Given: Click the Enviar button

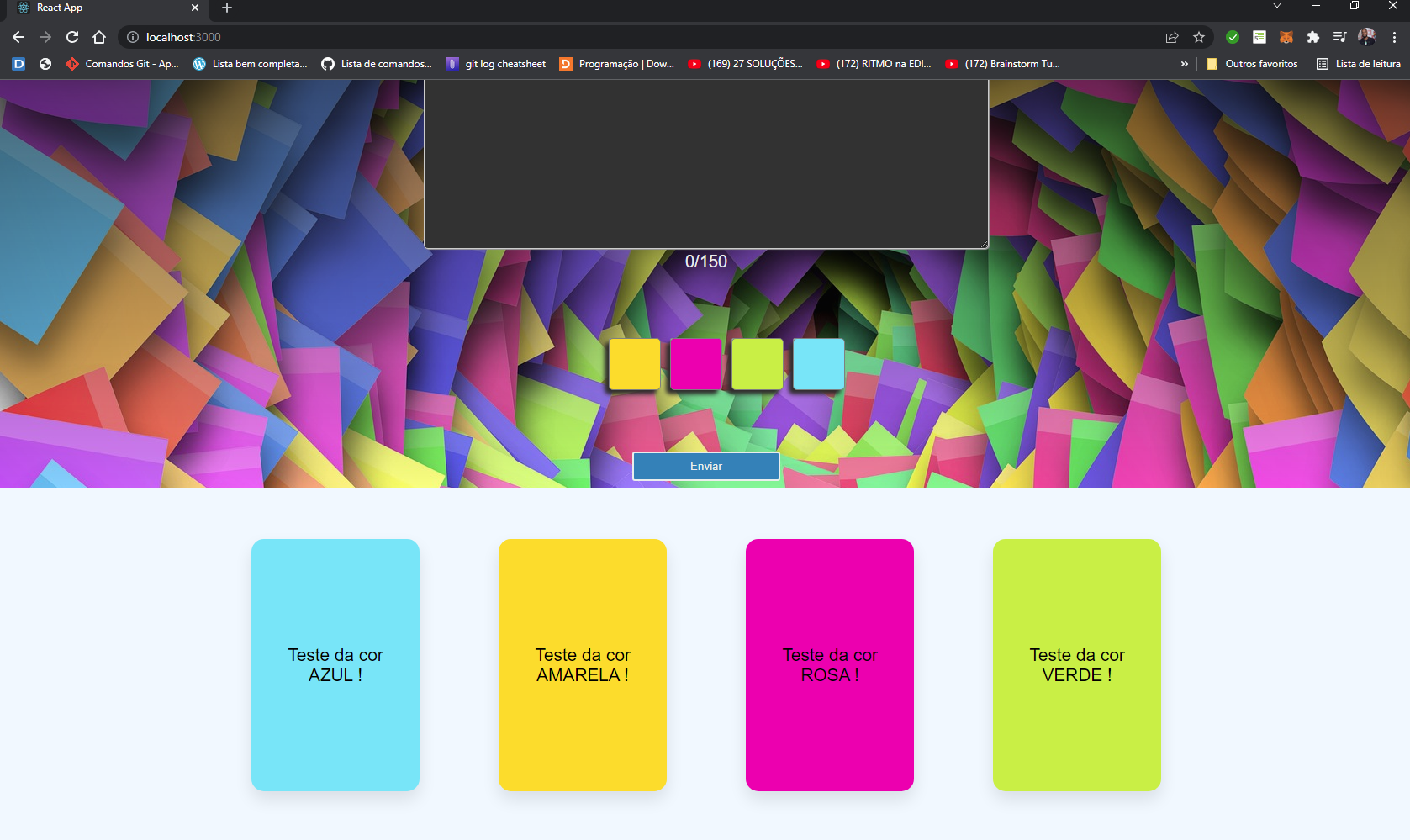Looking at the screenshot, I should 705,466.
